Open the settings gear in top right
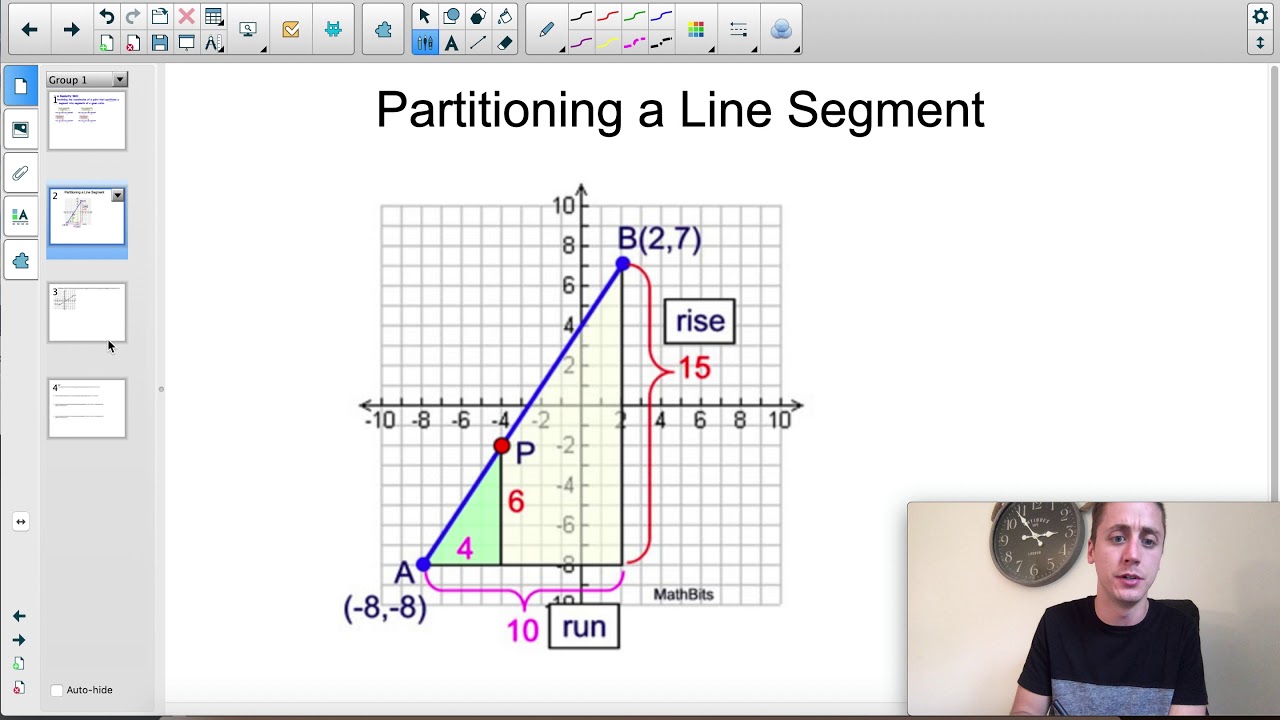 [1260, 16]
